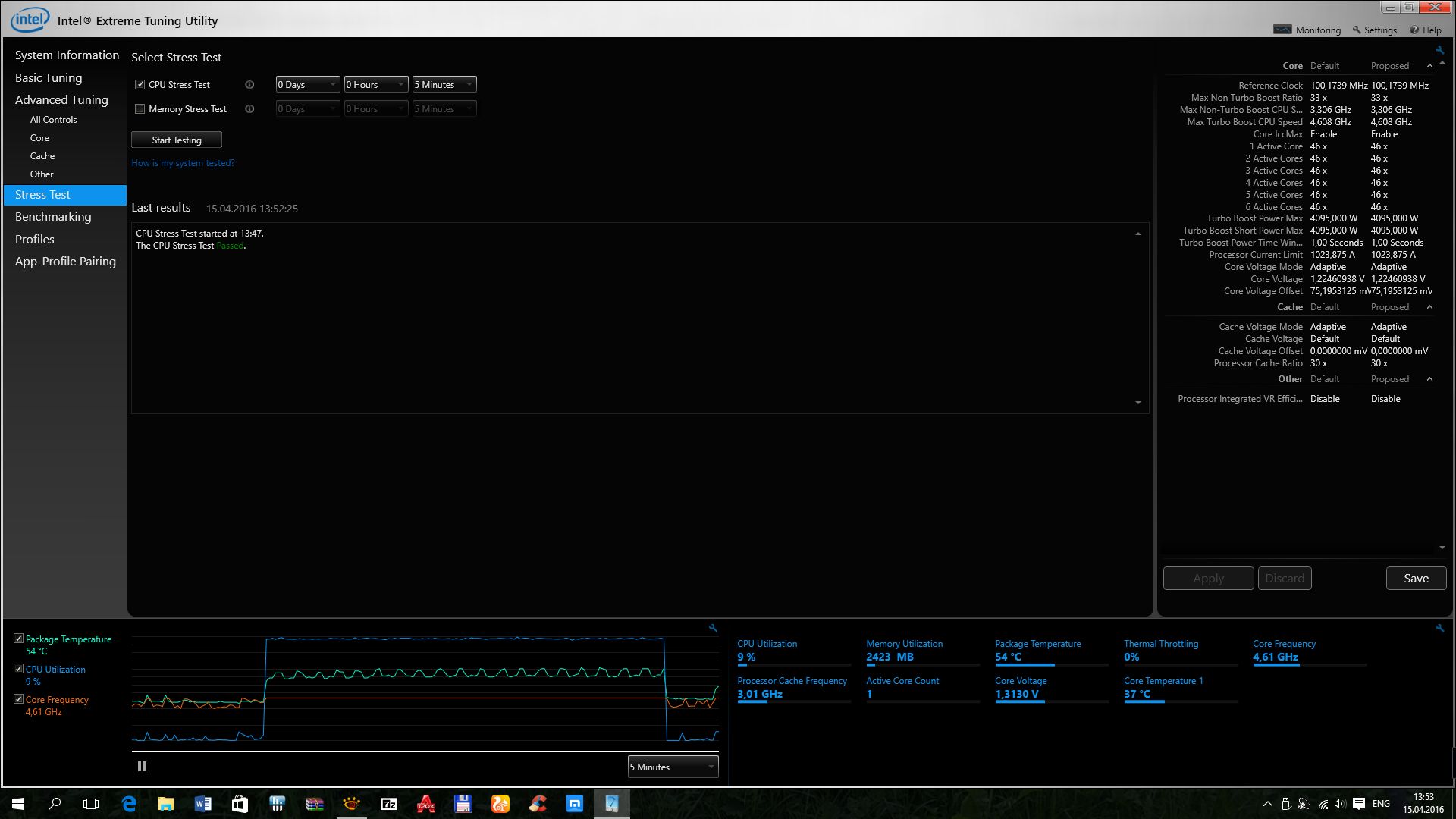Image resolution: width=1456 pixels, height=819 pixels.
Task: Click the ENG language indicator
Action: pos(1381,804)
